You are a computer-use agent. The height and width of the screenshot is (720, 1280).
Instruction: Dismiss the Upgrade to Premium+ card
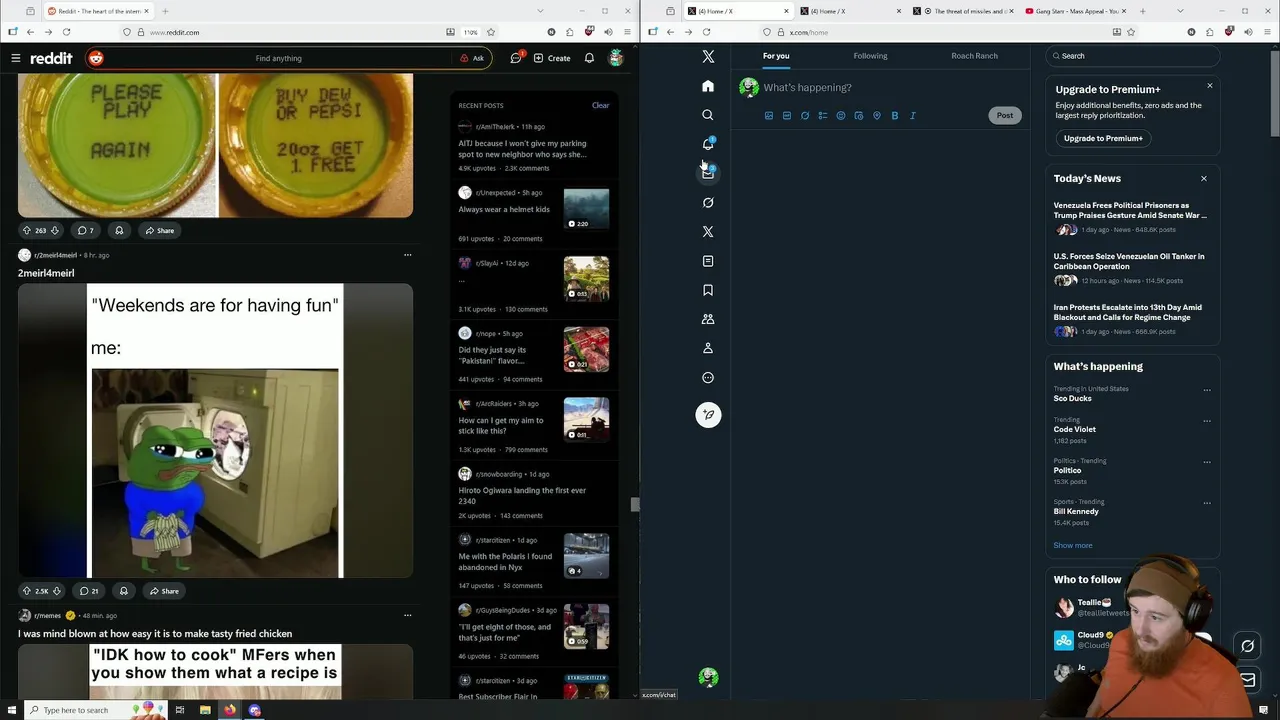pyautogui.click(x=1209, y=86)
